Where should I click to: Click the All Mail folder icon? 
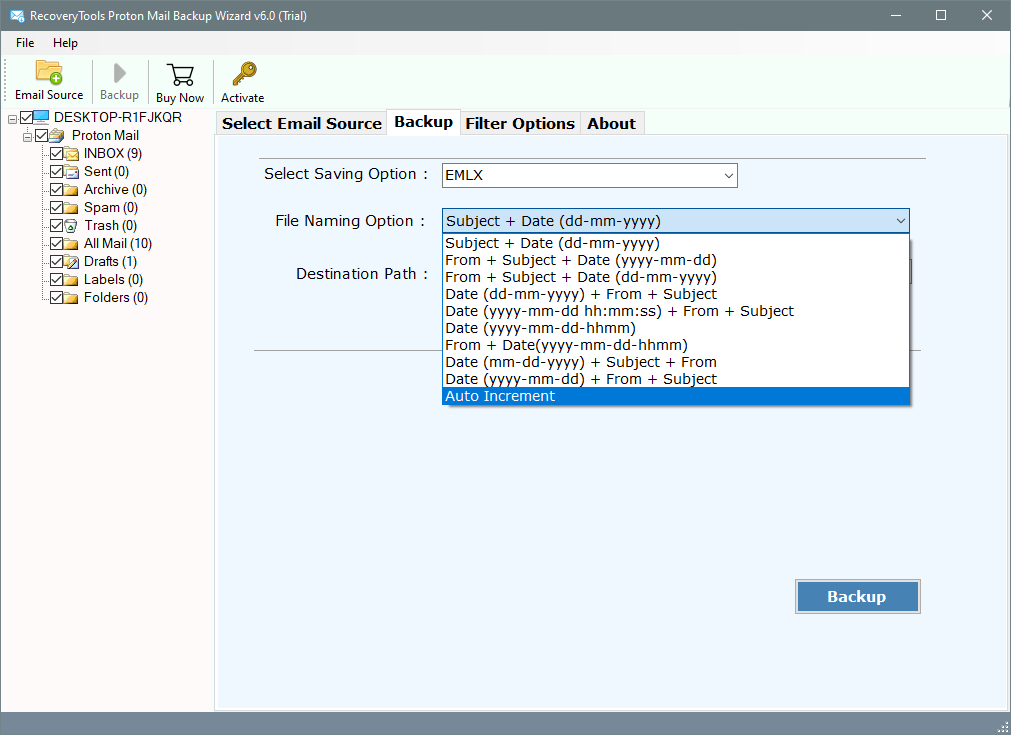coord(72,244)
